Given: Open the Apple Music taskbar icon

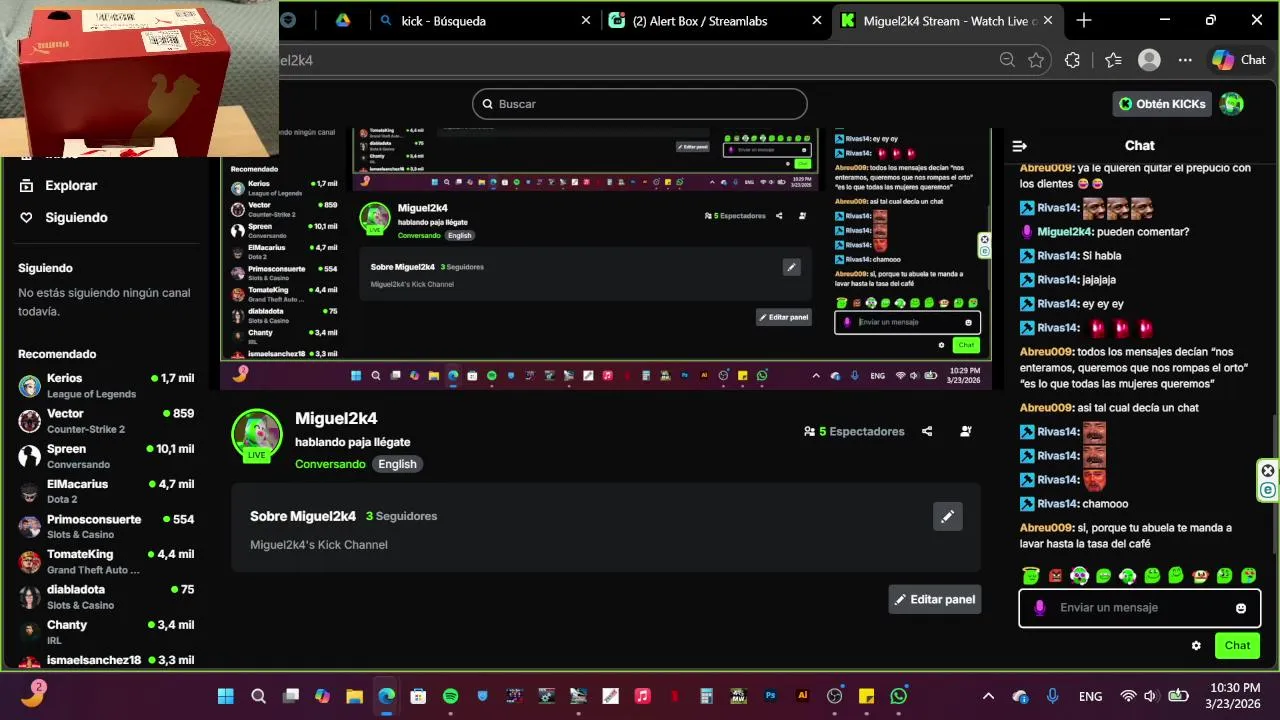Looking at the screenshot, I should tap(643, 696).
